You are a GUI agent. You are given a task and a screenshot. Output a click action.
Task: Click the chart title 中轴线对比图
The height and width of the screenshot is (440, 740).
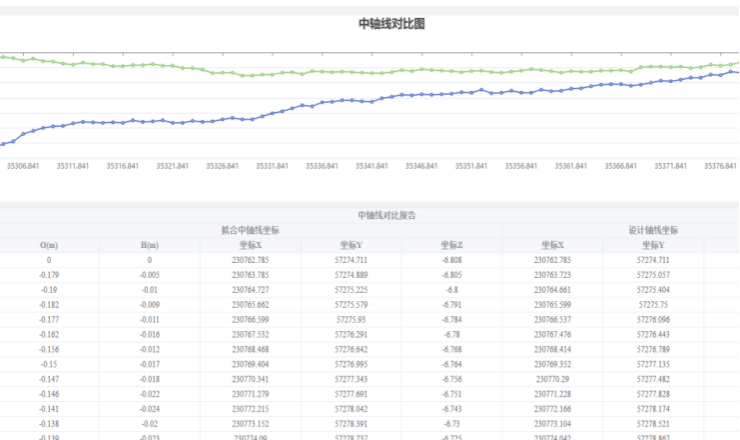(392, 24)
